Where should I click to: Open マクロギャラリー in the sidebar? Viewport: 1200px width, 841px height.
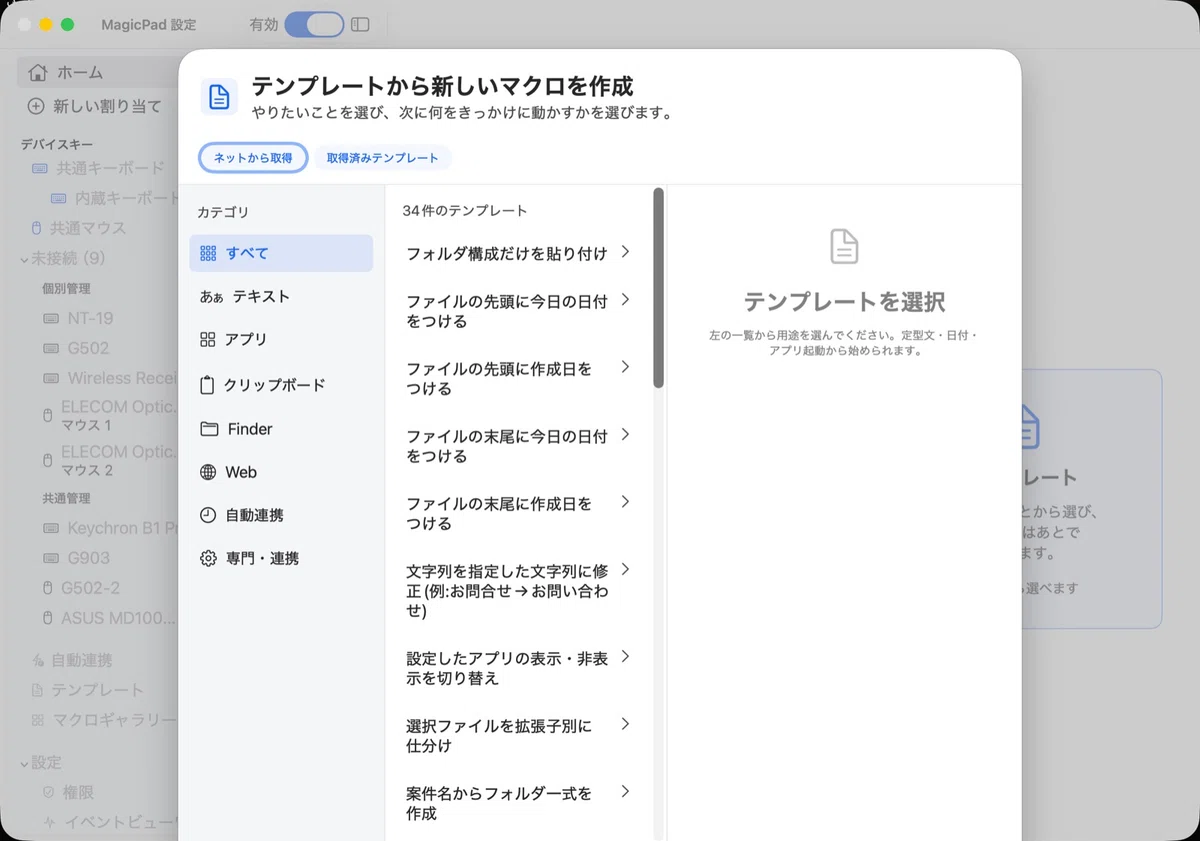pos(114,720)
